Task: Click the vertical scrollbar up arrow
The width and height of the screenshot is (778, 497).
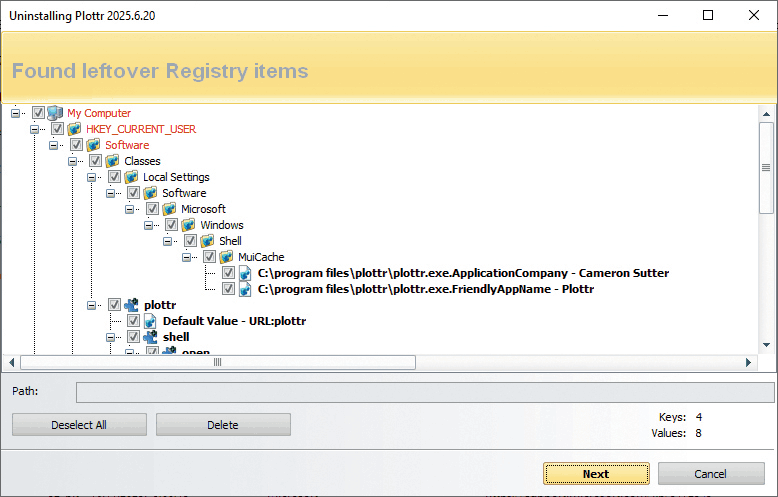Action: (x=766, y=114)
